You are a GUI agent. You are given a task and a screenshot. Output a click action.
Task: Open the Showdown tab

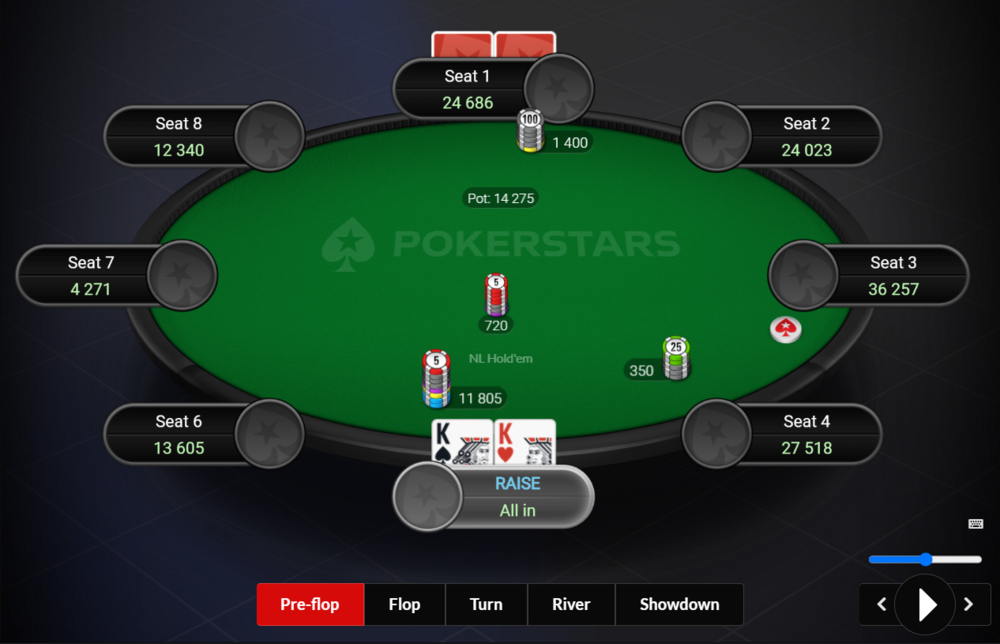679,604
